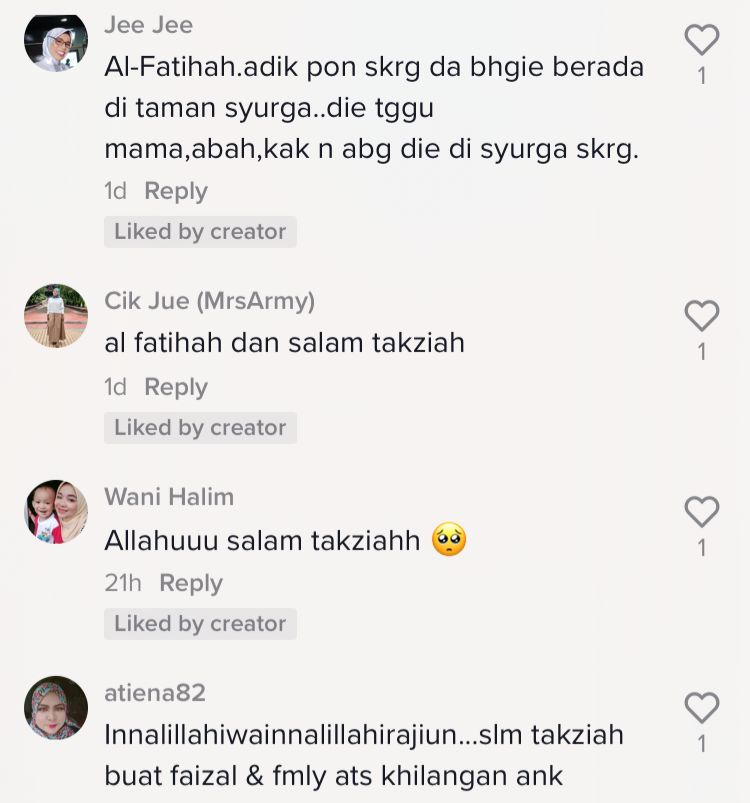Tap Liked by creator badge under Cik Jue
Image resolution: width=750 pixels, height=803 pixels.
[x=200, y=428]
